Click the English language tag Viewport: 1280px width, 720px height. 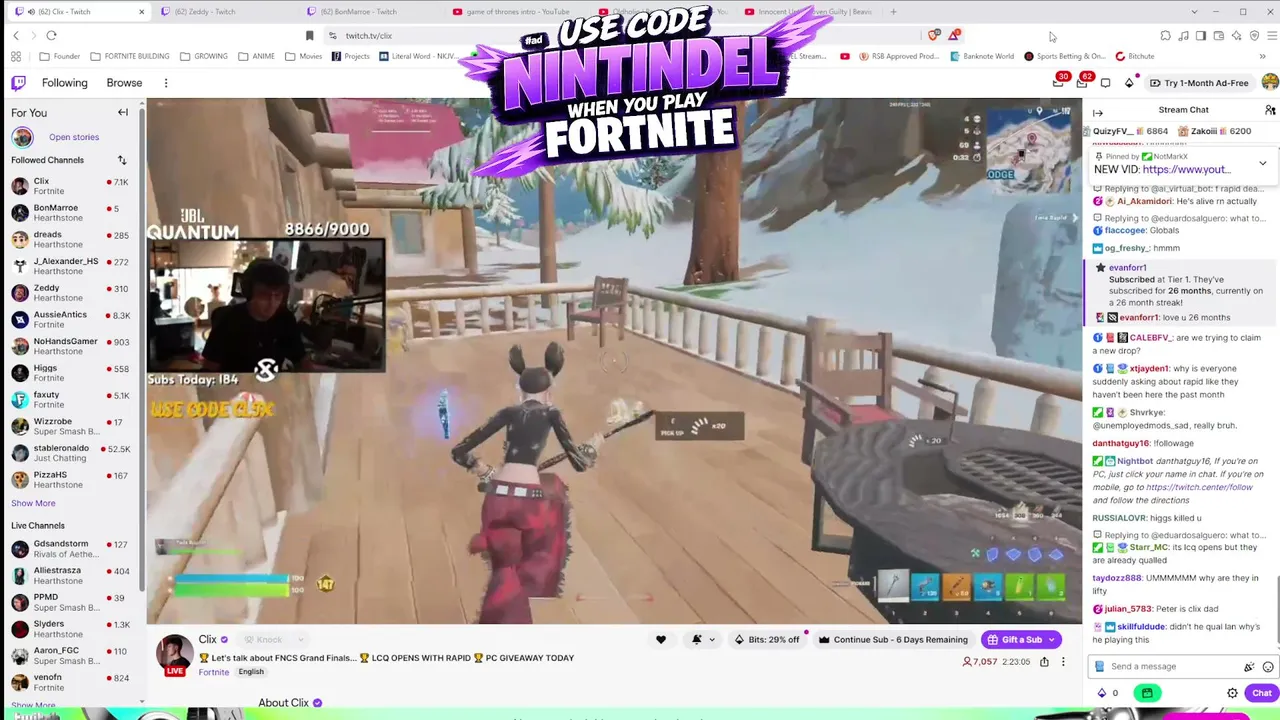tap(251, 672)
